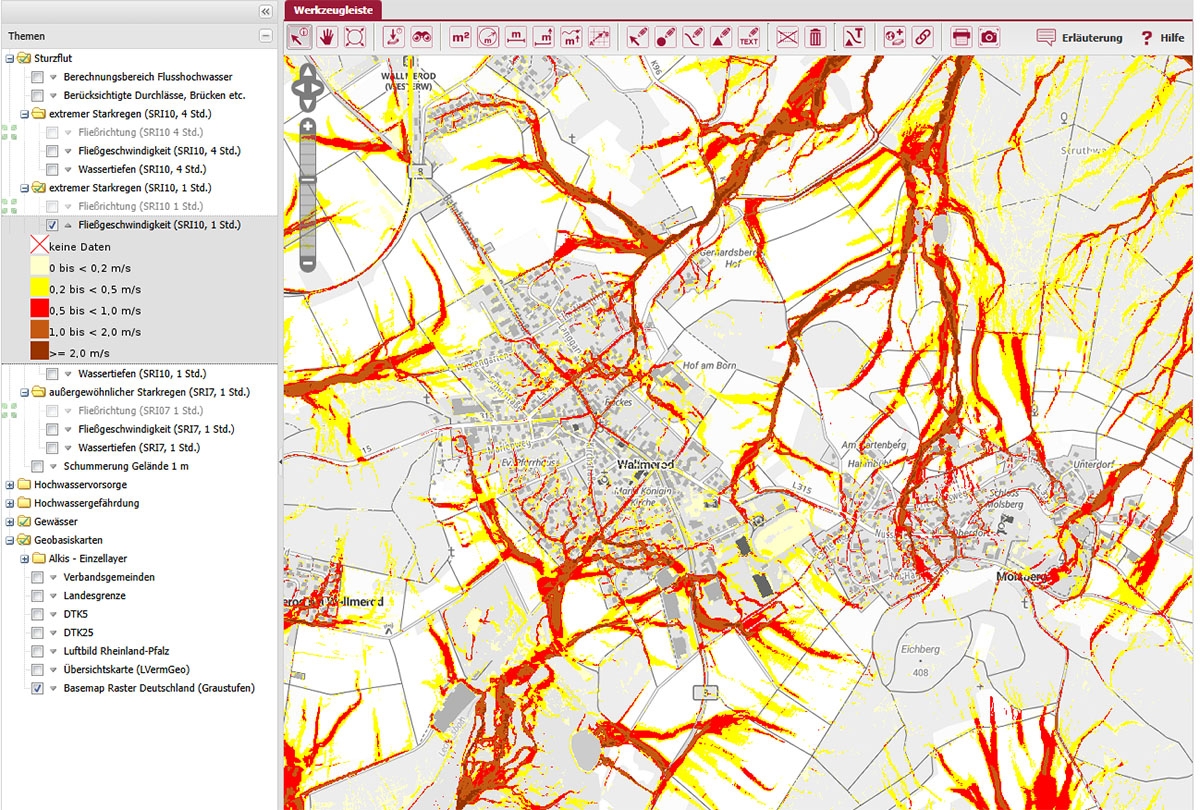Image resolution: width=1200 pixels, height=810 pixels.
Task: Take a map screenshot with camera icon
Action: 989,38
